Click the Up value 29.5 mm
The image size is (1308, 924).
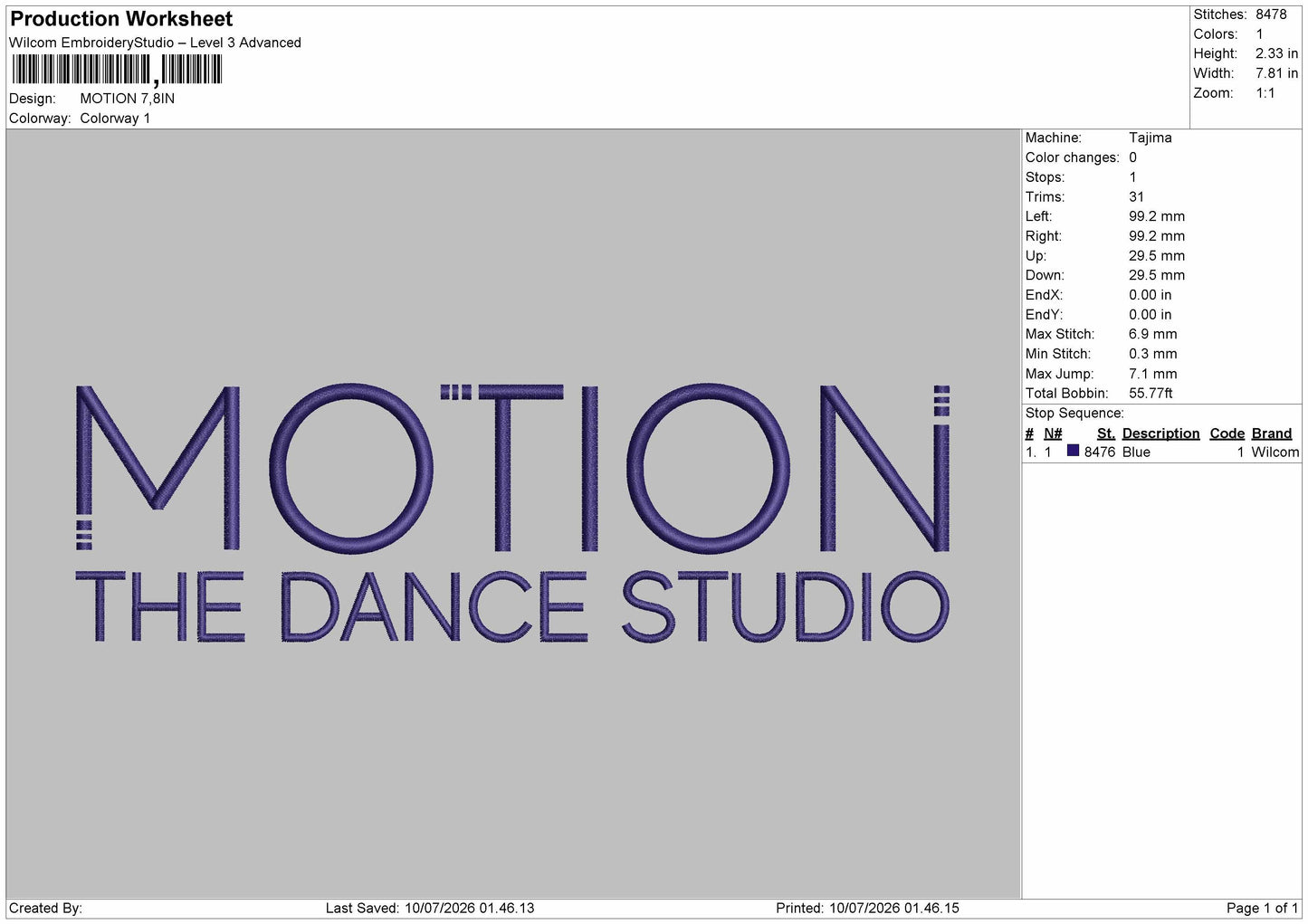[1156, 256]
